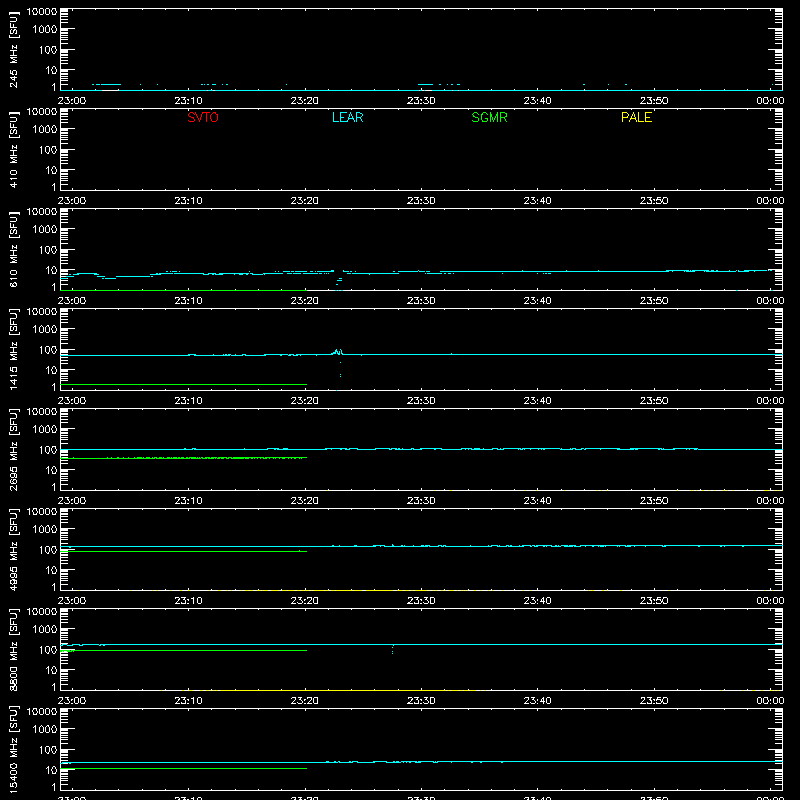The image size is (800, 800).
Task: Click the cyan dotted drop in 8800 MHz panel
Action: [x=392, y=649]
